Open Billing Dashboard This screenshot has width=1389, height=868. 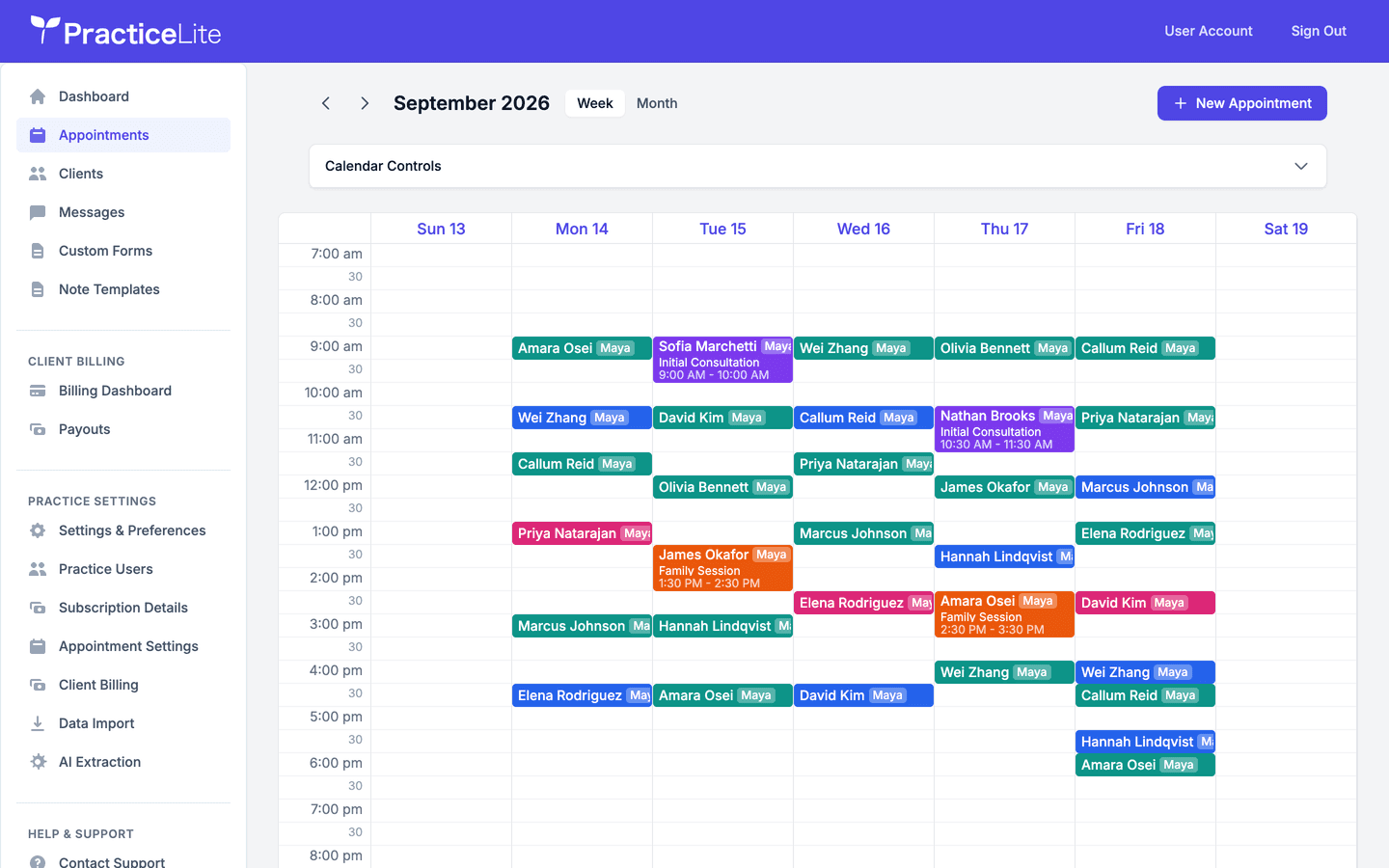(x=123, y=391)
